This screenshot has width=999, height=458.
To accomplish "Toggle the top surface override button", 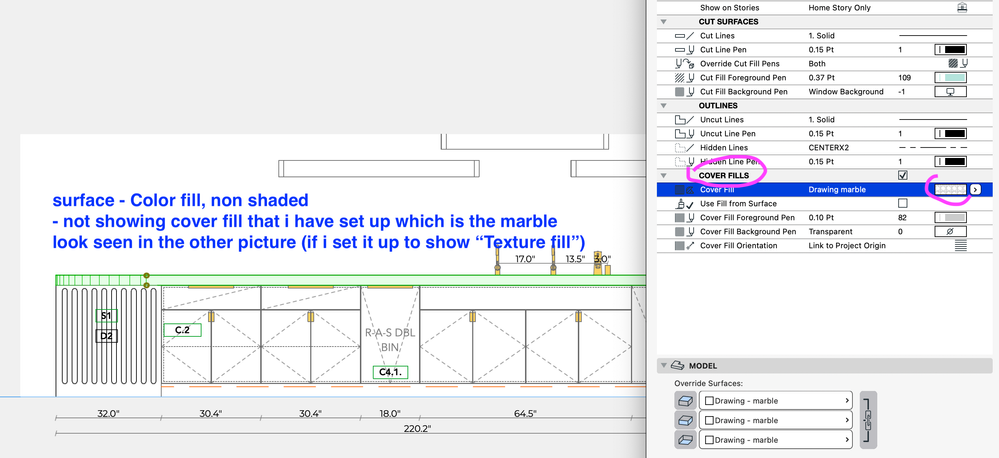I will pos(684,401).
